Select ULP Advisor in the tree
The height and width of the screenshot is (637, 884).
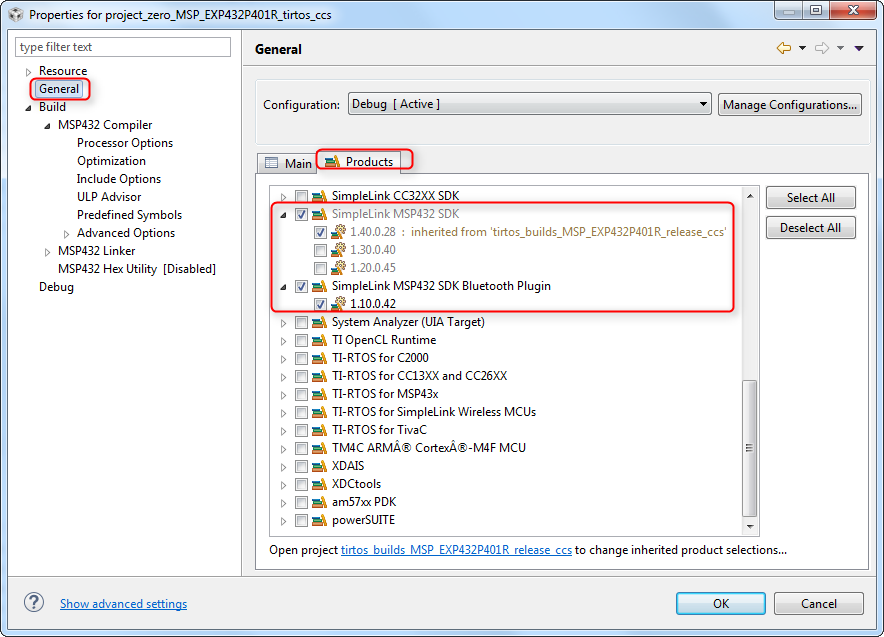[109, 197]
